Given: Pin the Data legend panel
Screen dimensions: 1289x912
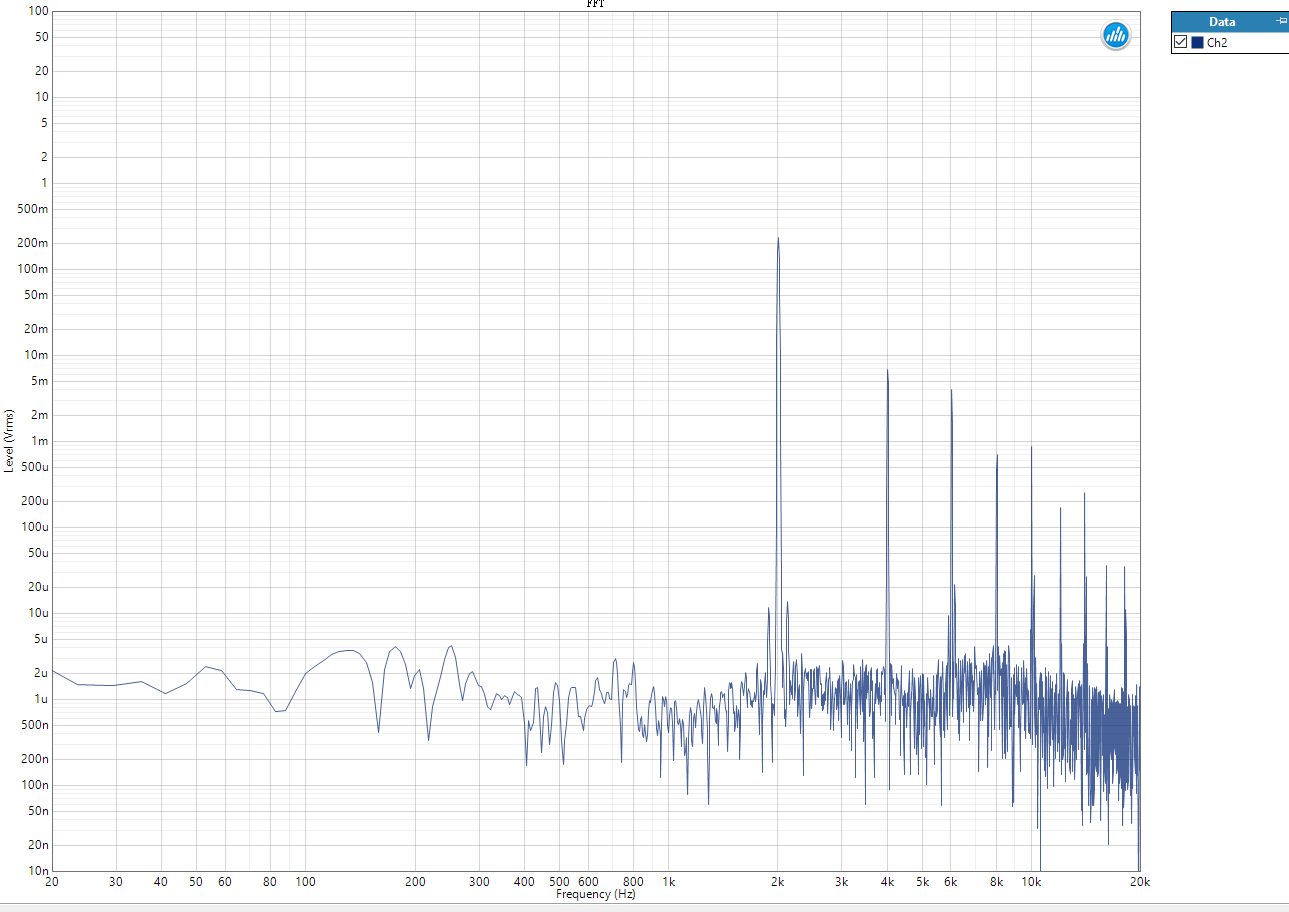Looking at the screenshot, I should point(1281,21).
